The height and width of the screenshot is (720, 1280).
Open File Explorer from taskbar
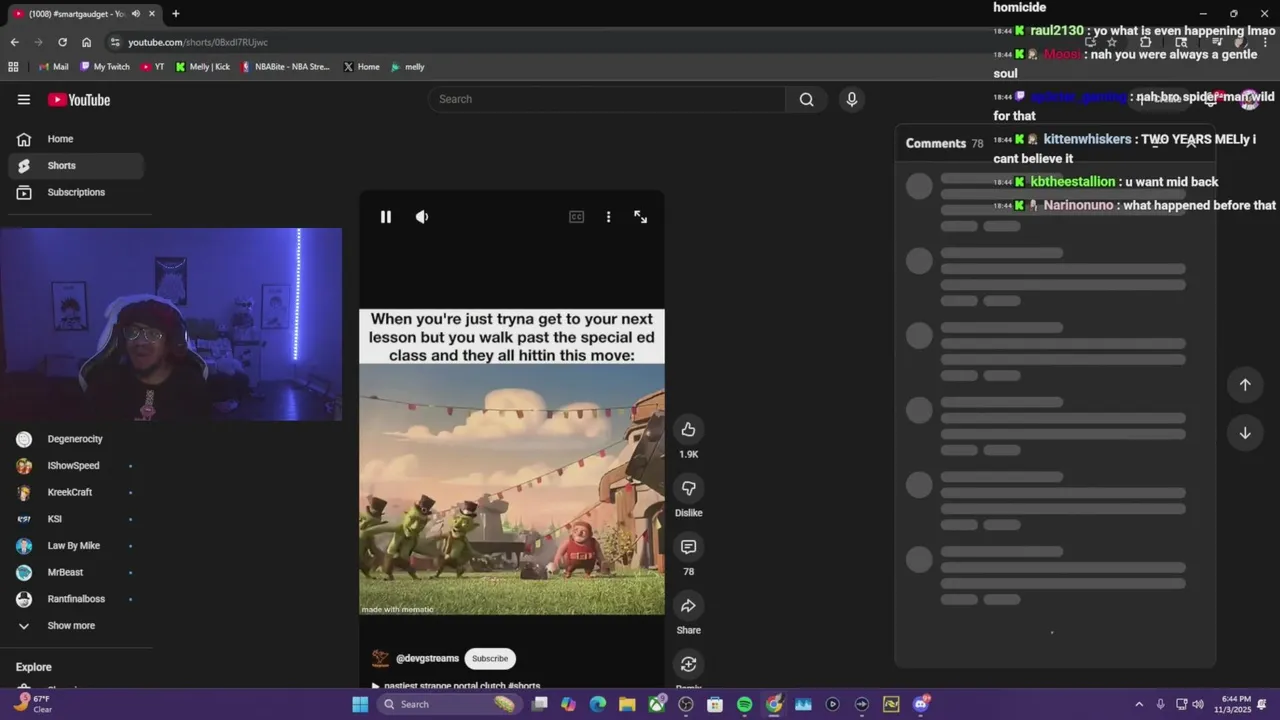pyautogui.click(x=627, y=704)
